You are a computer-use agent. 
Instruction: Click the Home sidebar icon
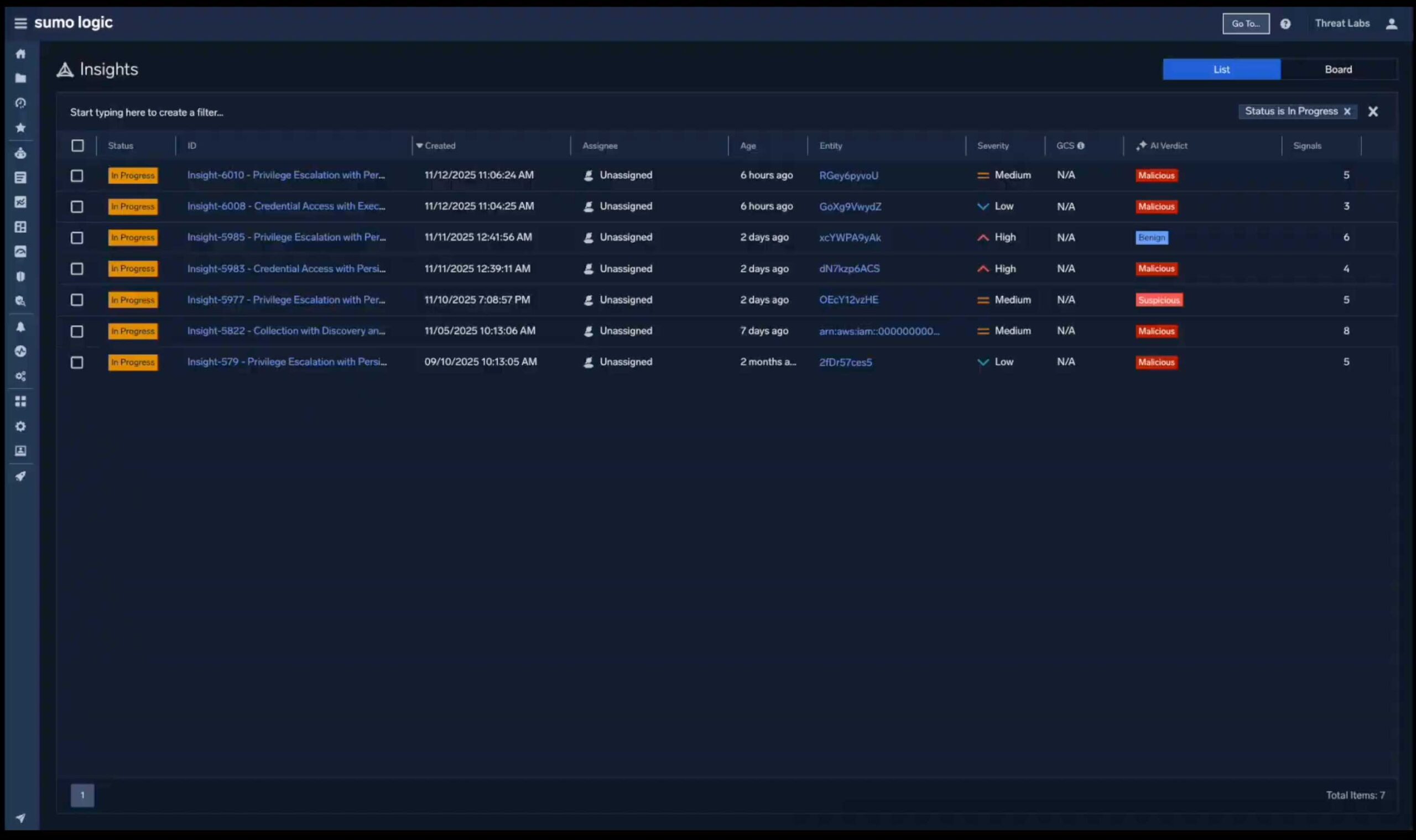pyautogui.click(x=20, y=54)
